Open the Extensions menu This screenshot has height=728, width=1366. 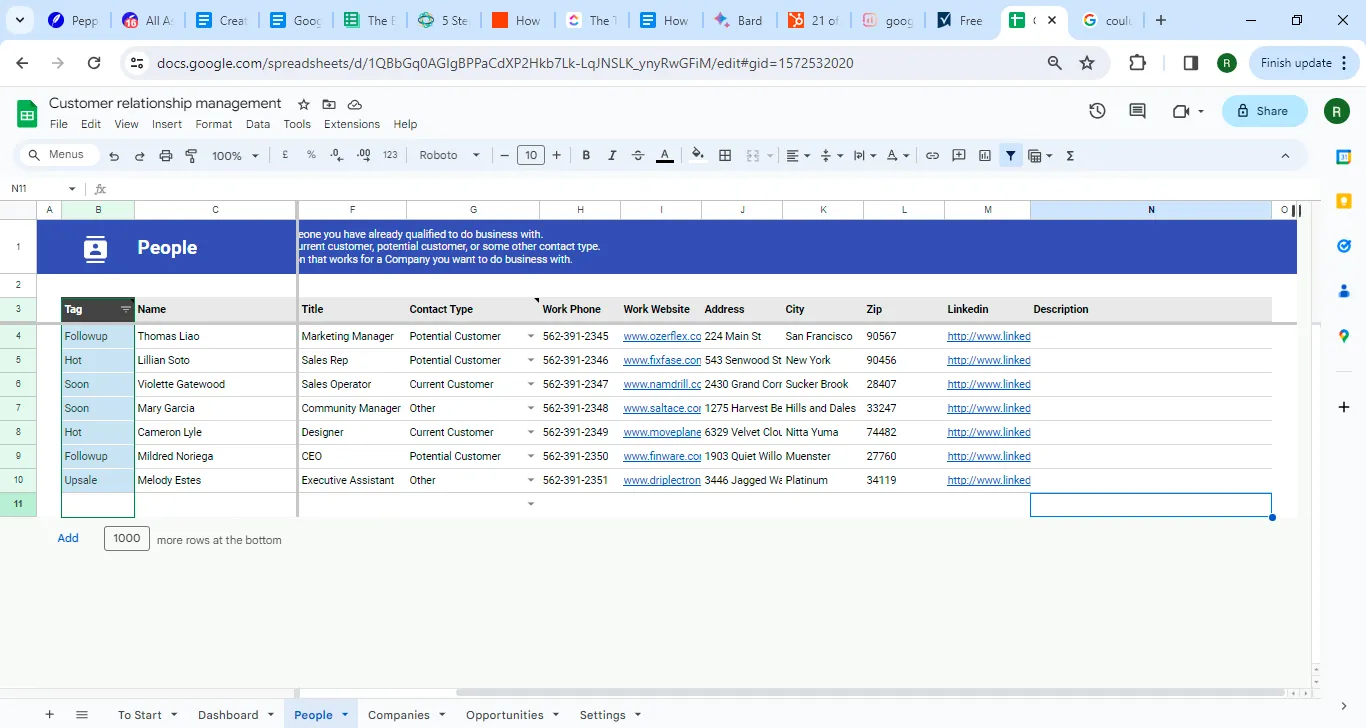click(x=352, y=124)
